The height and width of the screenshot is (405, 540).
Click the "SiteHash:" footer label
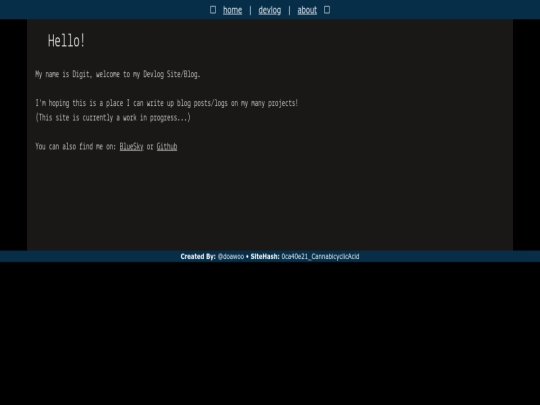click(265, 257)
